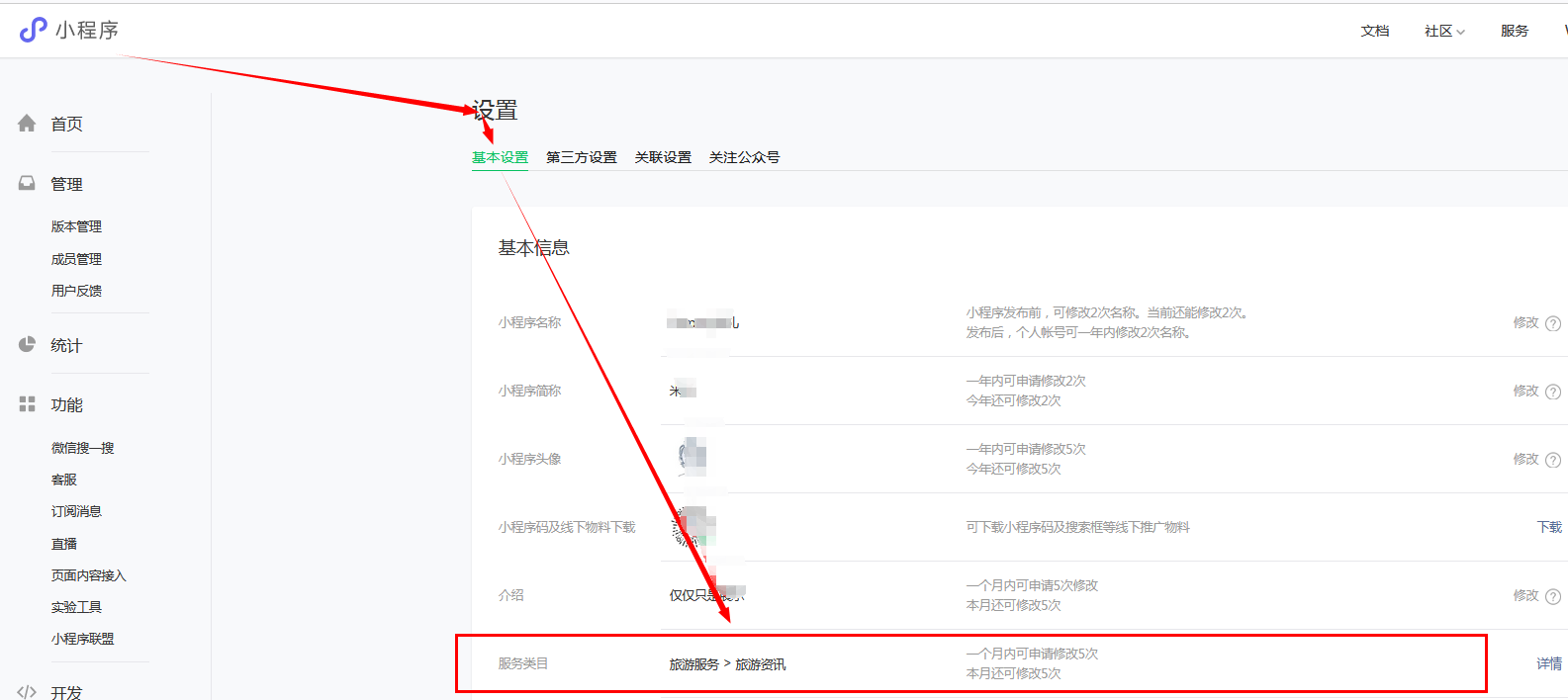The width and height of the screenshot is (1568, 700).
Task: Switch to 基本设置 tab
Action: click(500, 157)
